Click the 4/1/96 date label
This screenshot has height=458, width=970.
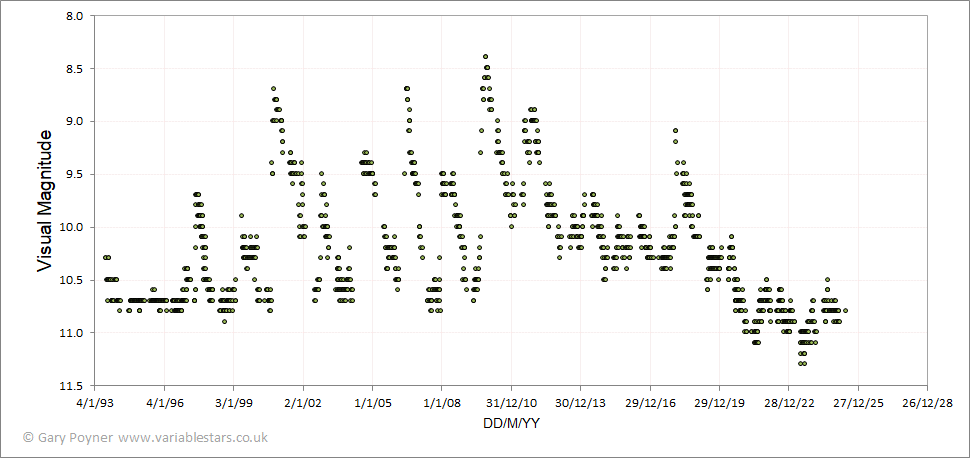click(164, 404)
